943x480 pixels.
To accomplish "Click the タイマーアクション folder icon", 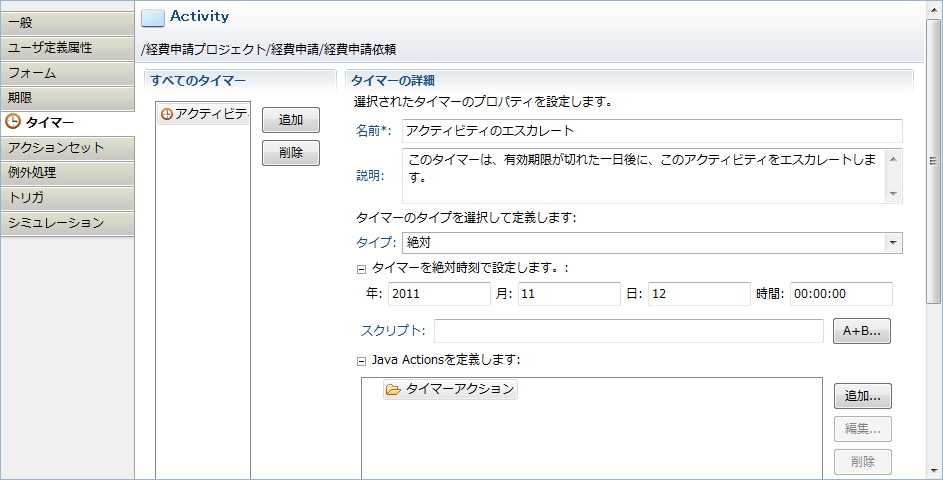I will [x=393, y=390].
